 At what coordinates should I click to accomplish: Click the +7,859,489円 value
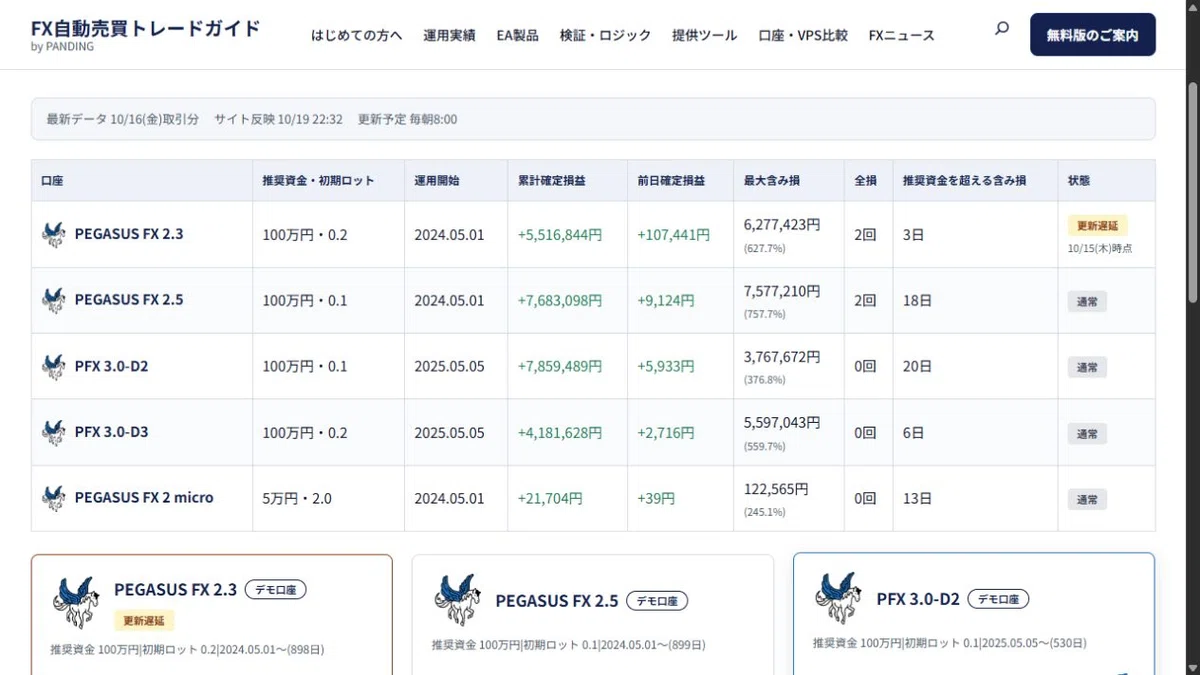point(560,367)
